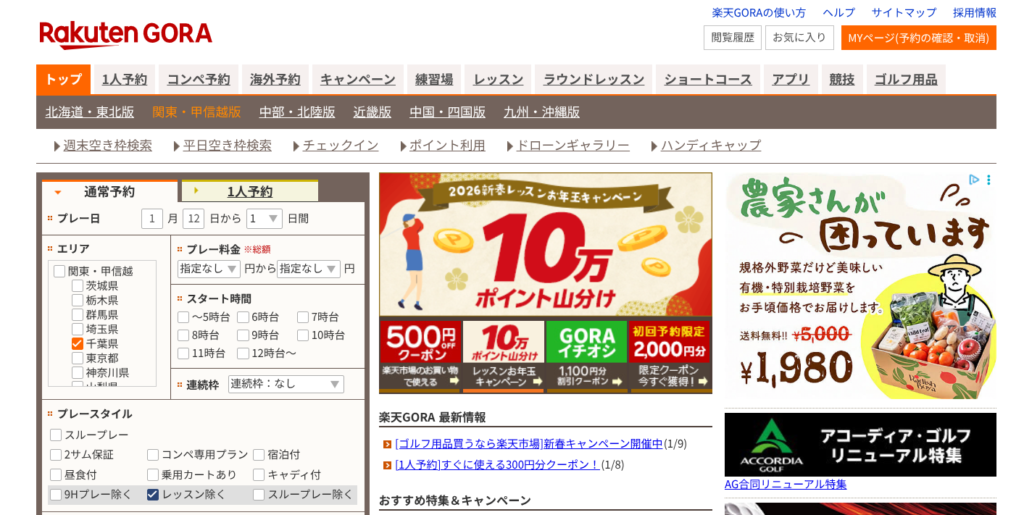Tick the 8時台 start time checkbox
Image resolution: width=1024 pixels, height=515 pixels.
click(183, 335)
